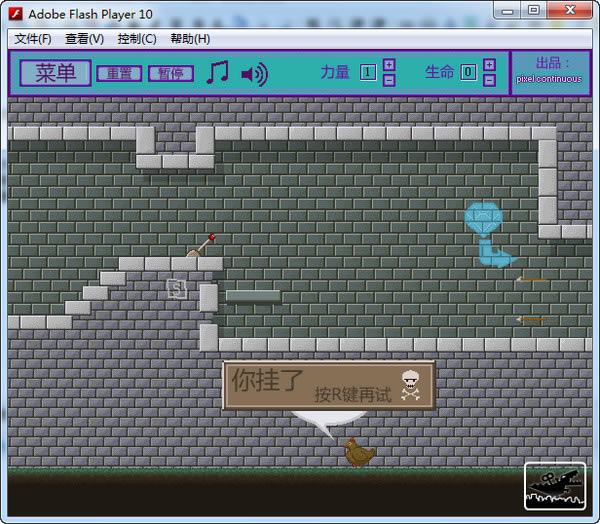Click the skull and crossbones icon
The image size is (600, 524).
410,384
